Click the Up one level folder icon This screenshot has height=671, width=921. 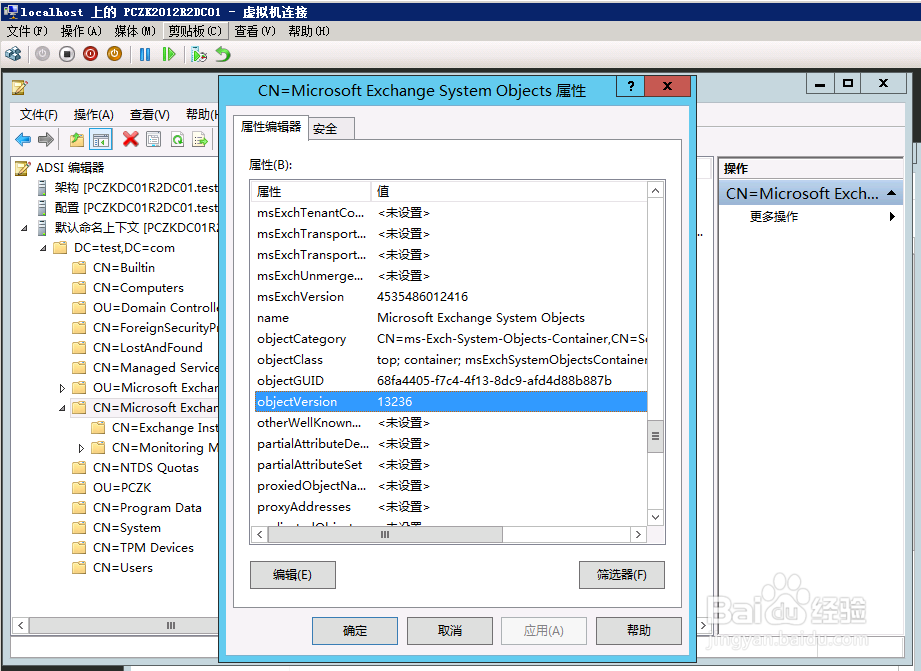pyautogui.click(x=77, y=139)
